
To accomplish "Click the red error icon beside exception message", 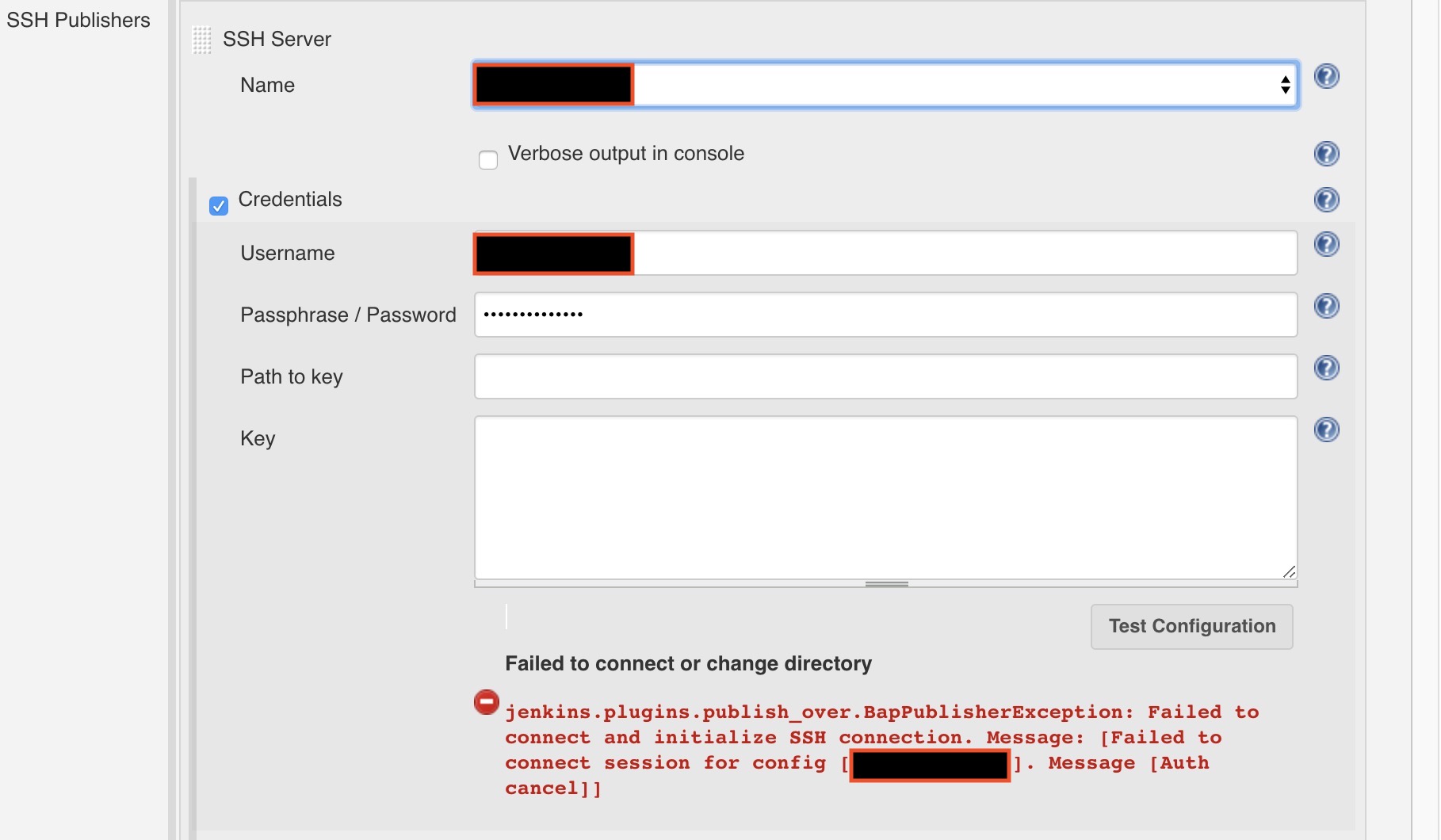I will click(486, 702).
